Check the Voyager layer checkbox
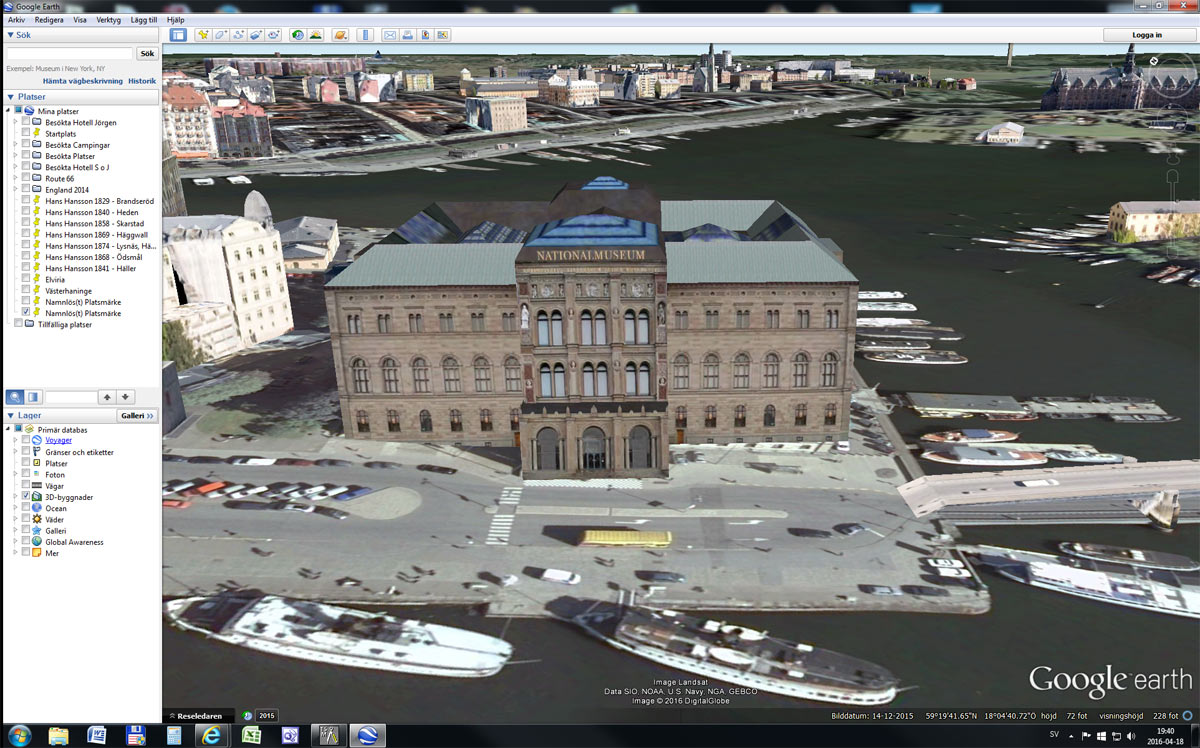 click(x=26, y=440)
